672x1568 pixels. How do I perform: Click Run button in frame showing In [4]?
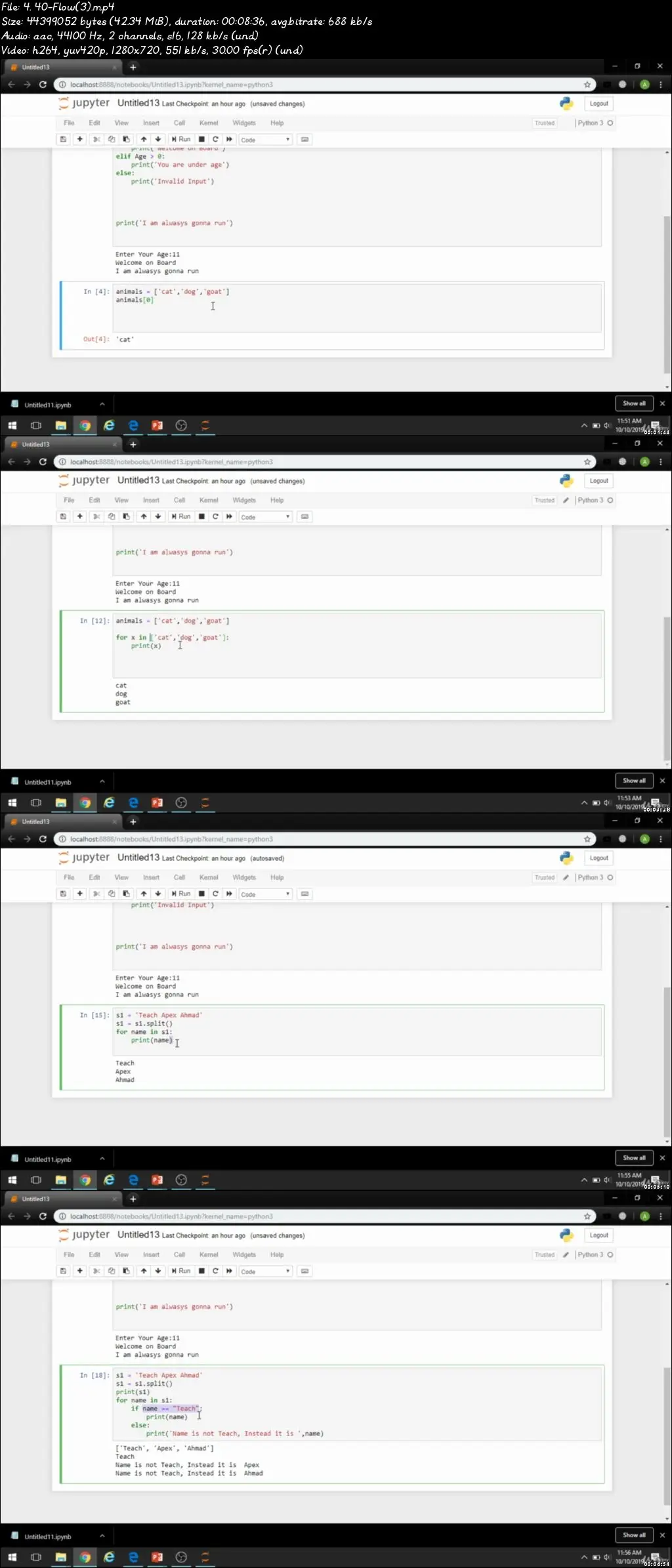181,139
